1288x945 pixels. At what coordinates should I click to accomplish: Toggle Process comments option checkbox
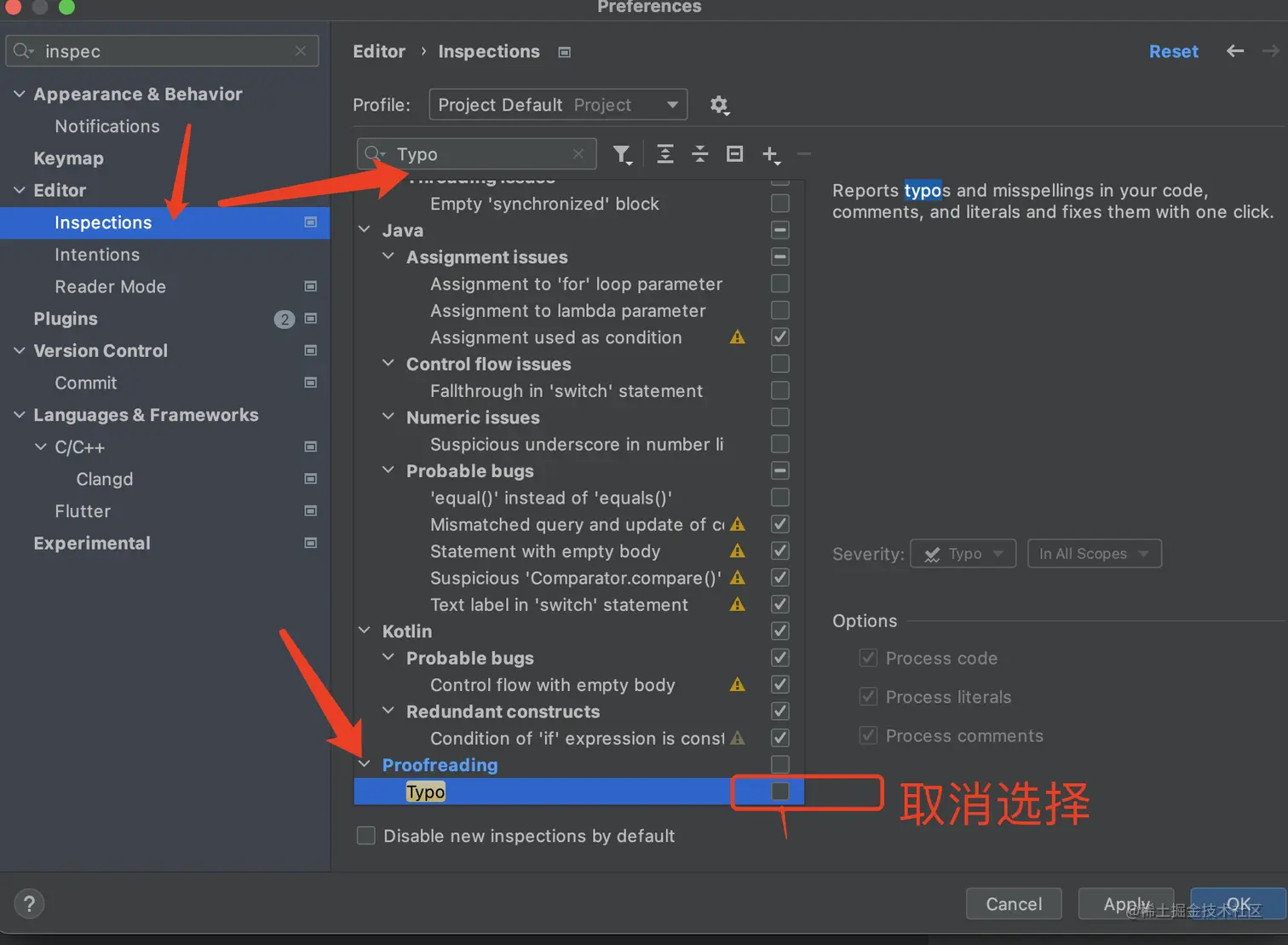[x=868, y=735]
